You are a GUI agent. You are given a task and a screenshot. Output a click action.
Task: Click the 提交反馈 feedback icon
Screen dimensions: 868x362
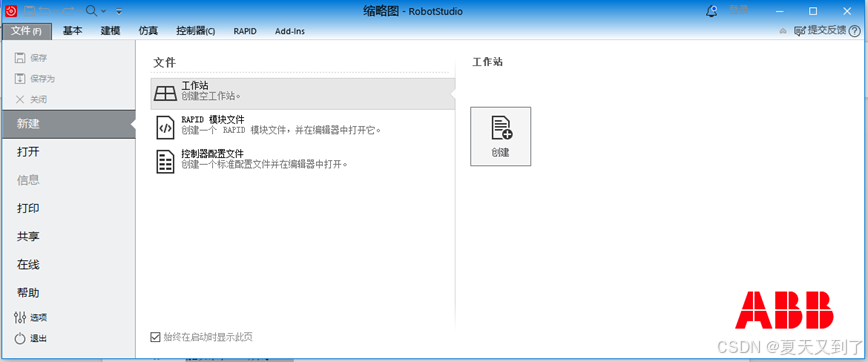[x=799, y=31]
